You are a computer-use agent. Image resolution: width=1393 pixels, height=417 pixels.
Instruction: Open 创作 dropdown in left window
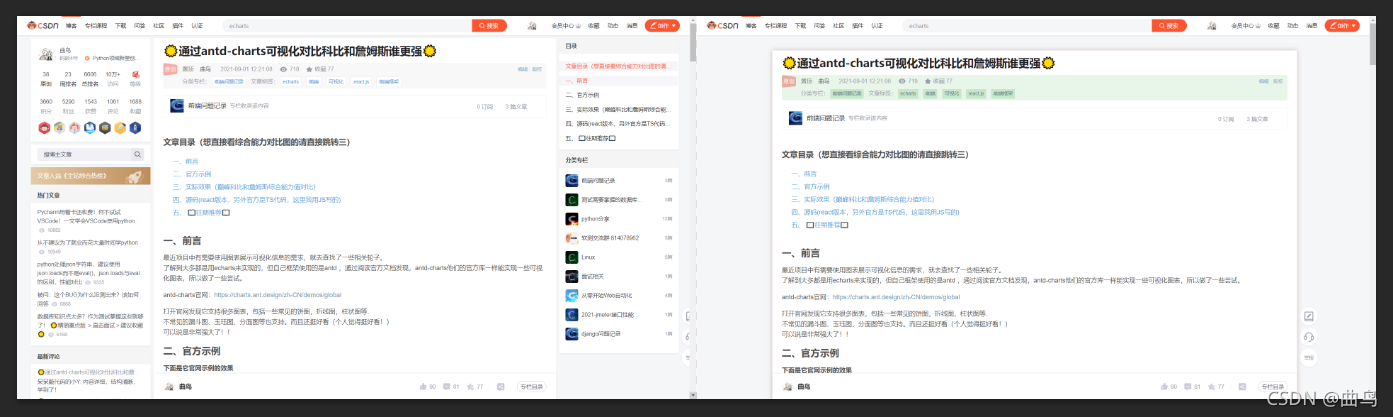coord(662,25)
